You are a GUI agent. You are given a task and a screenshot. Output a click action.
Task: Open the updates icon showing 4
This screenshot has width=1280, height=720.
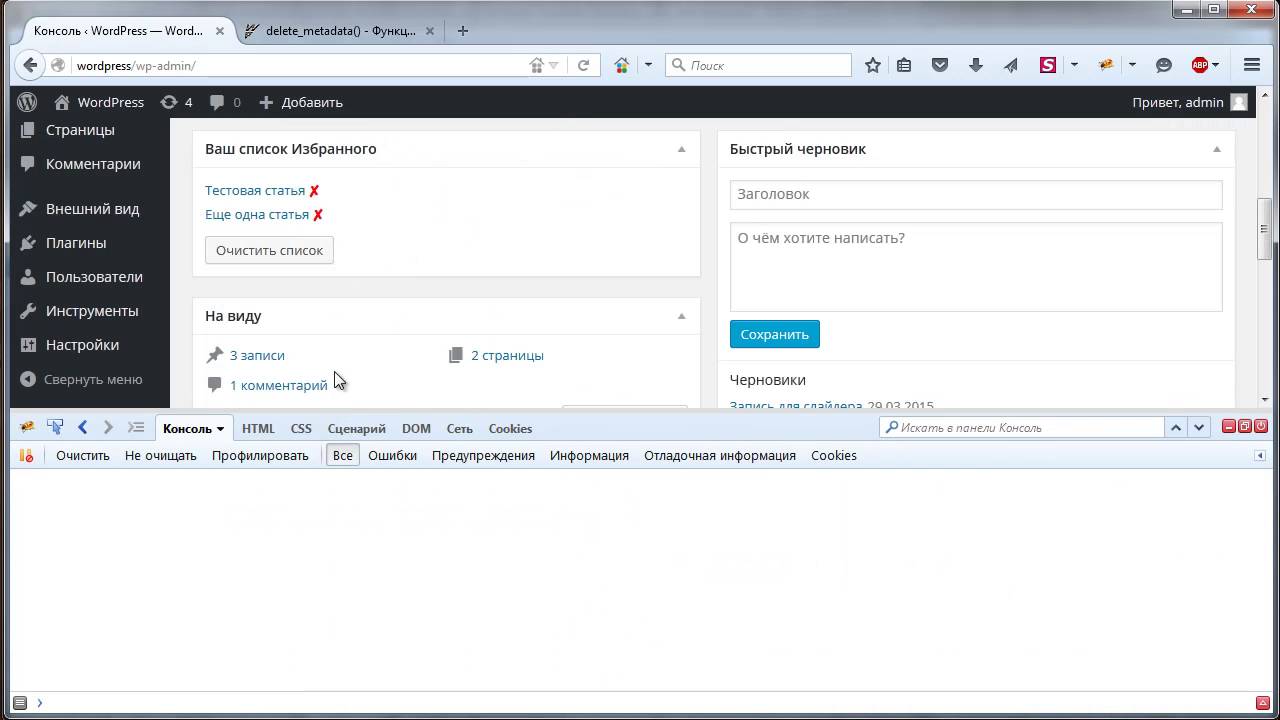click(x=176, y=102)
